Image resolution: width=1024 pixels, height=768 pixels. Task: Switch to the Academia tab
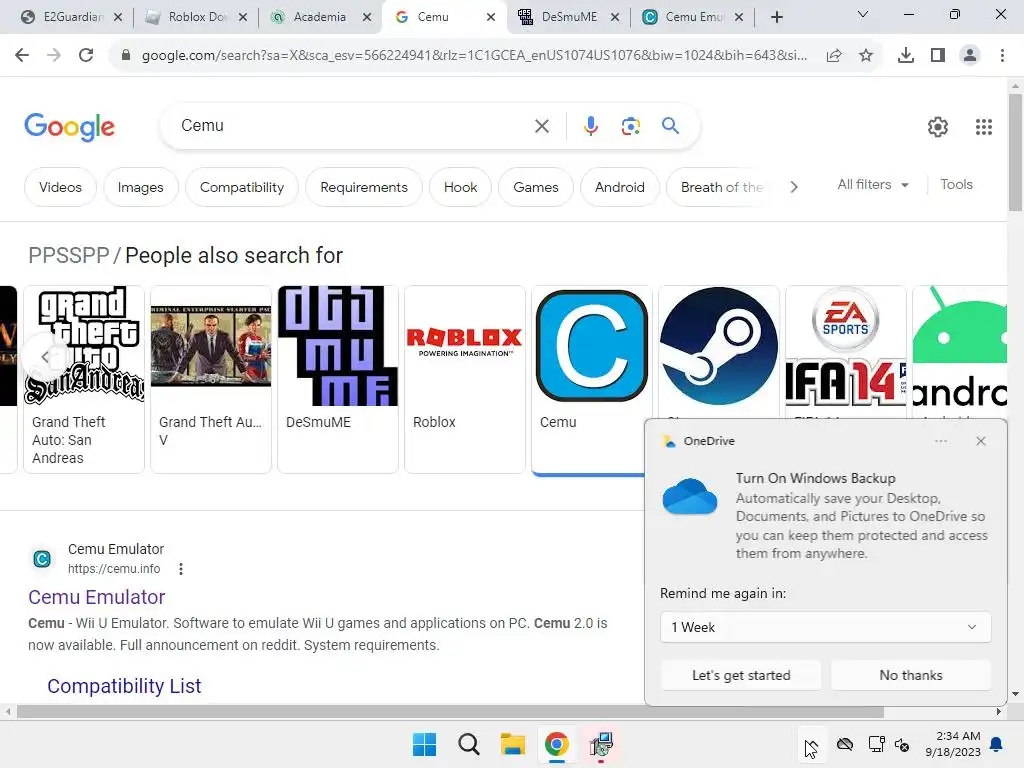(320, 17)
